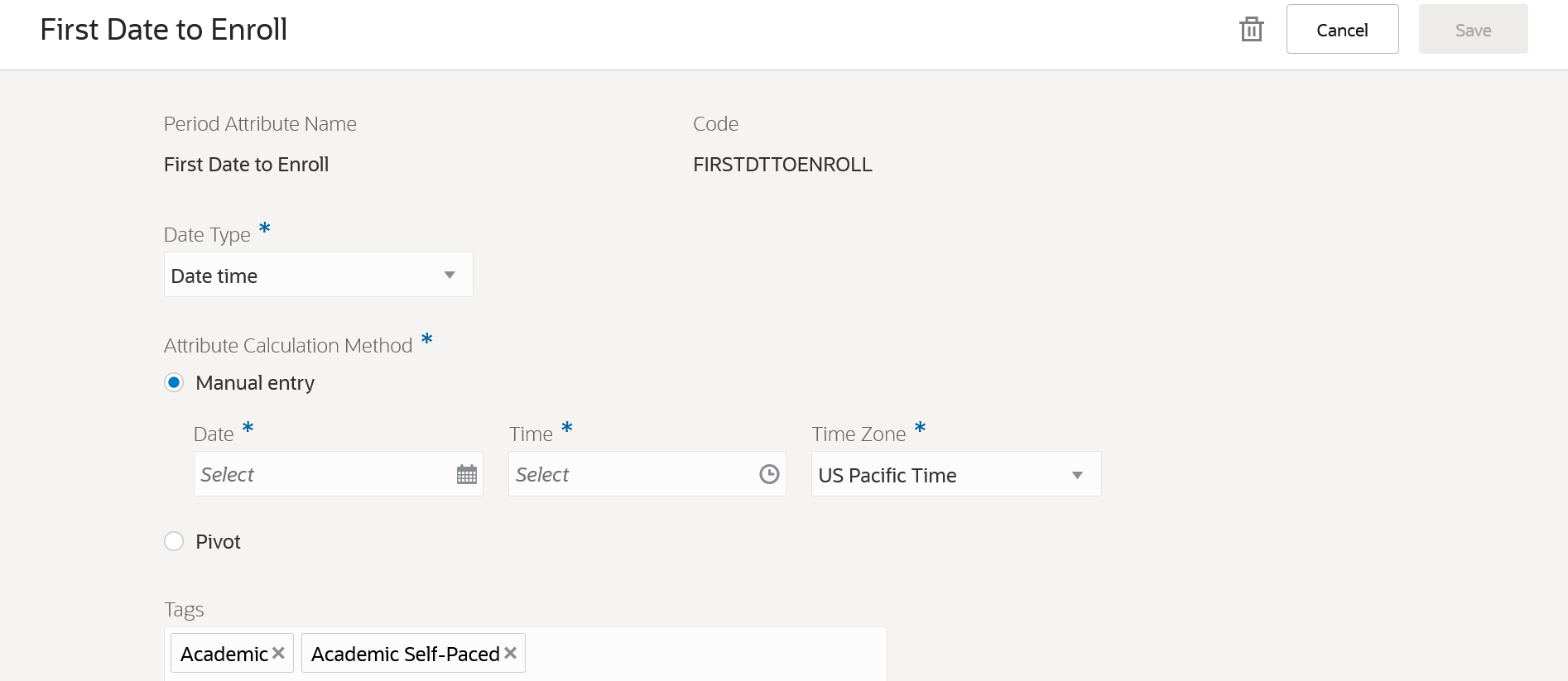Viewport: 1568px width, 681px height.
Task: Open the Date calendar picker icon
Action: tap(467, 474)
